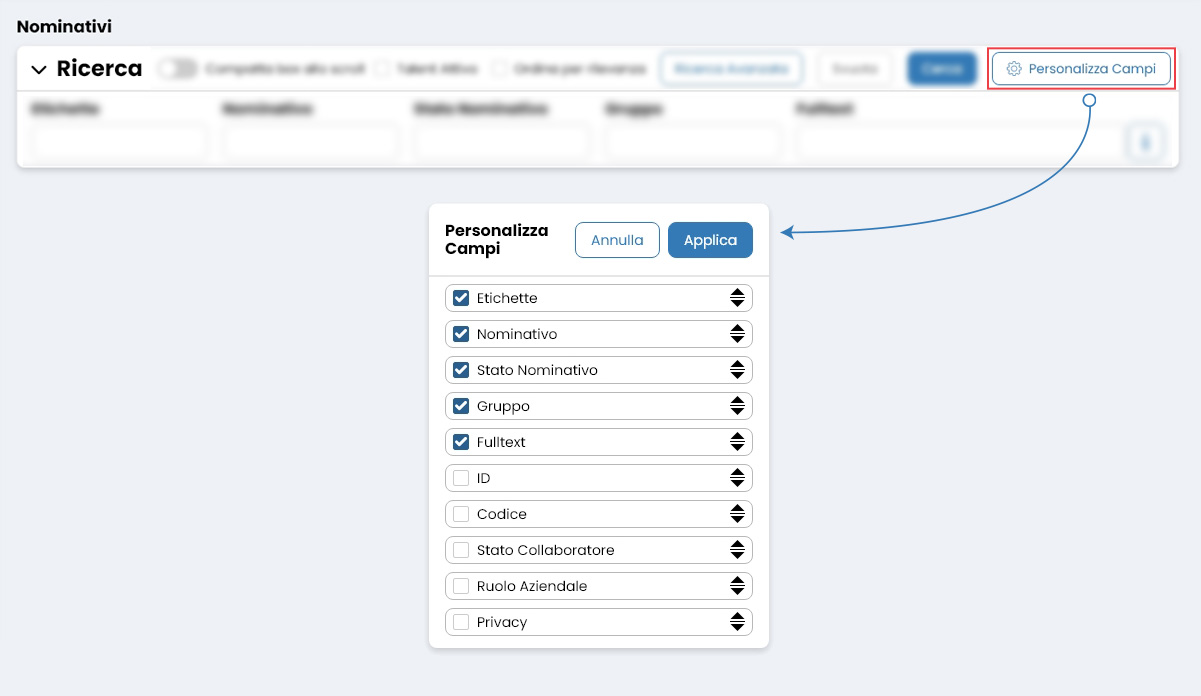Click the Annulla button

(617, 240)
